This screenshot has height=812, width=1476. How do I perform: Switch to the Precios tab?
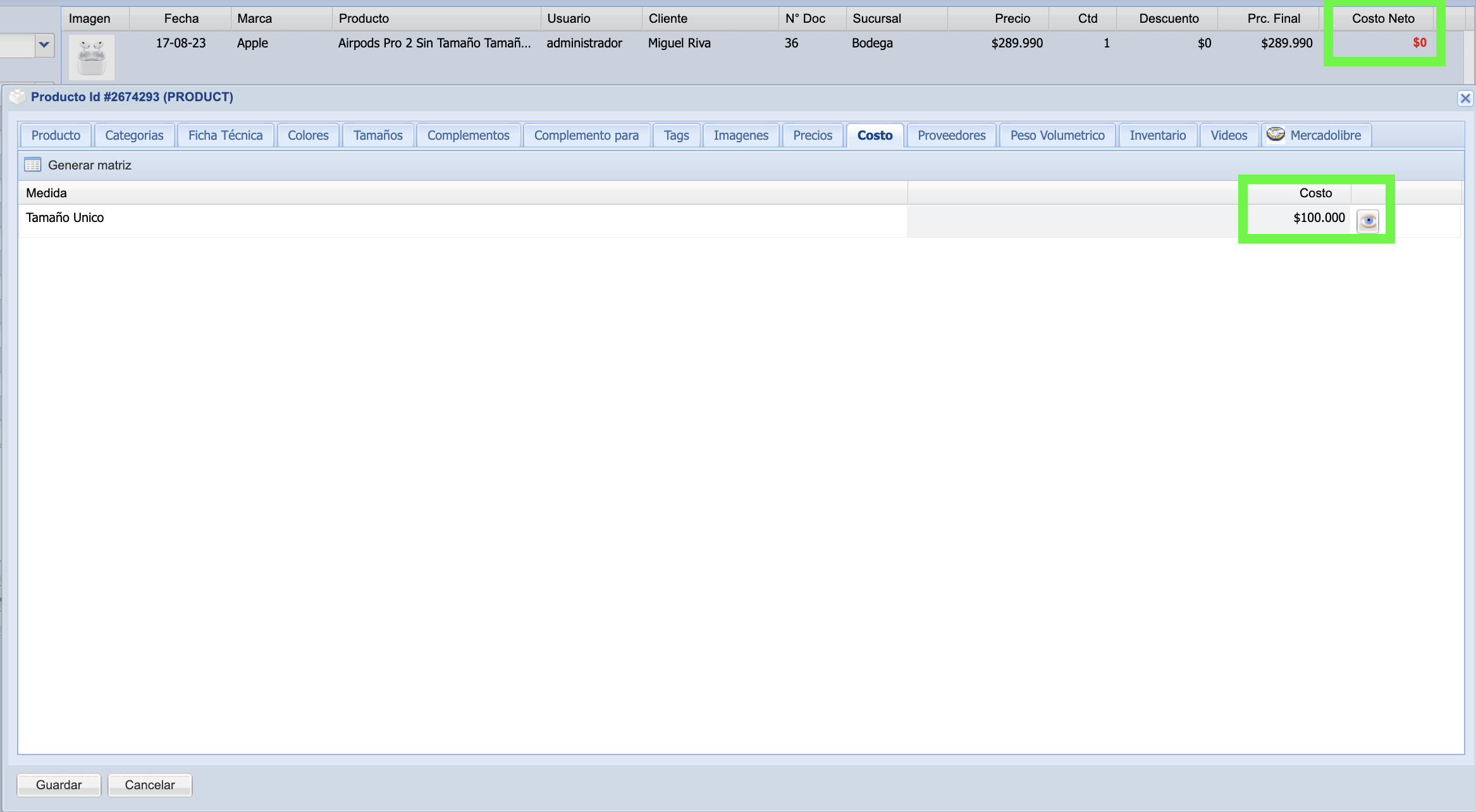813,135
